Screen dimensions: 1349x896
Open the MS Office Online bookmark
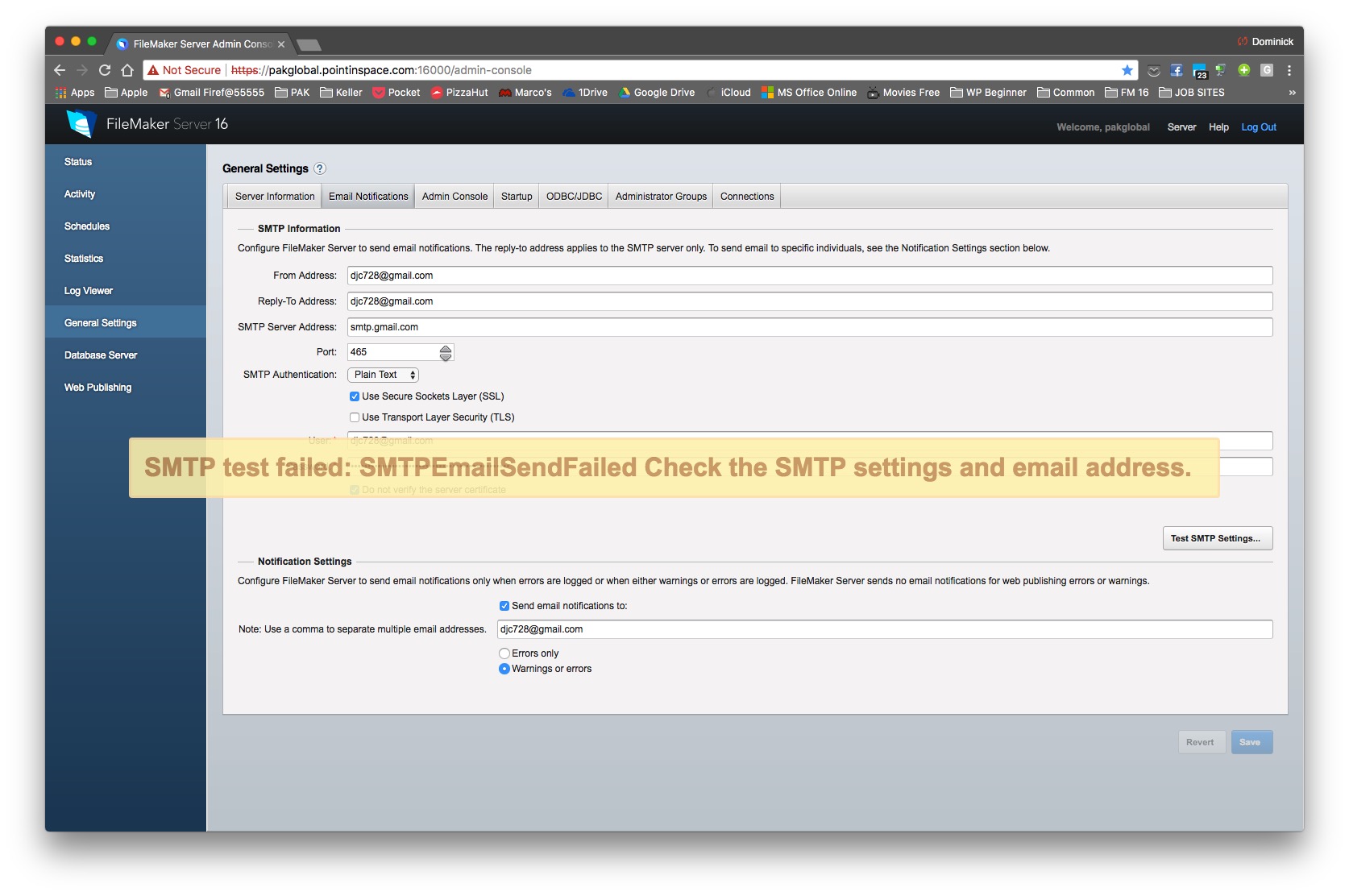tap(809, 93)
